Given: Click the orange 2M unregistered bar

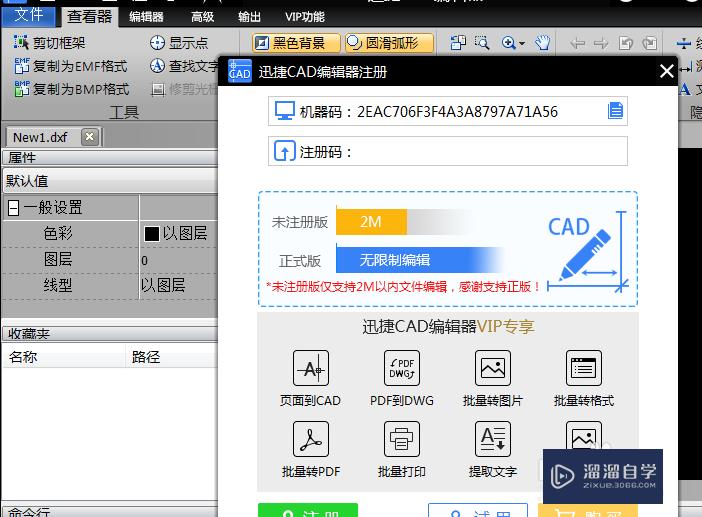Looking at the screenshot, I should [371, 222].
